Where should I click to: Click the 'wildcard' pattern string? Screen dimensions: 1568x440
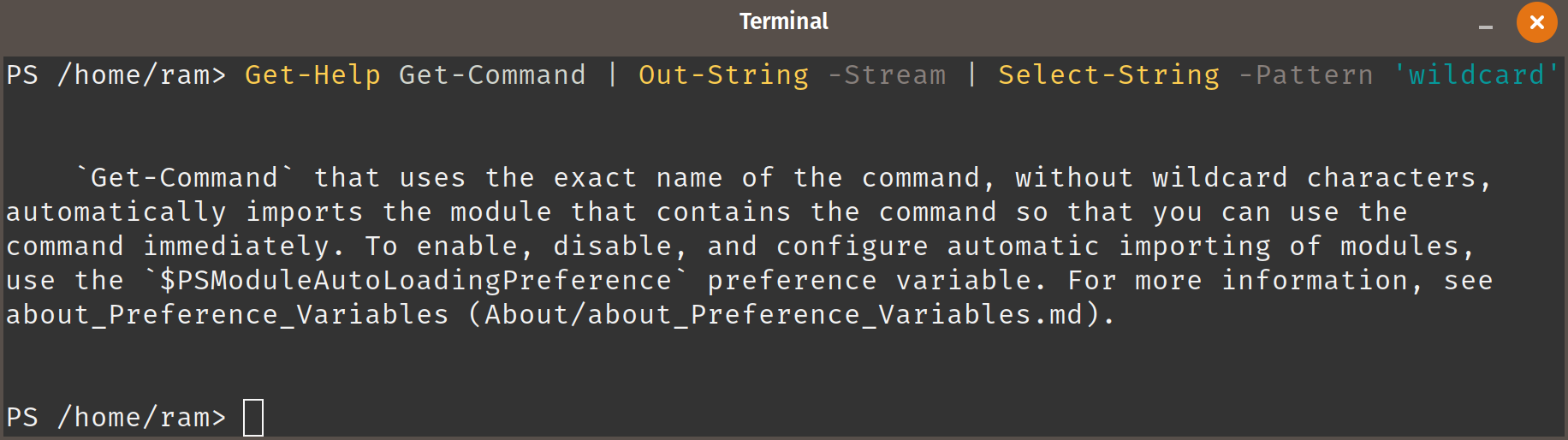click(x=1476, y=75)
